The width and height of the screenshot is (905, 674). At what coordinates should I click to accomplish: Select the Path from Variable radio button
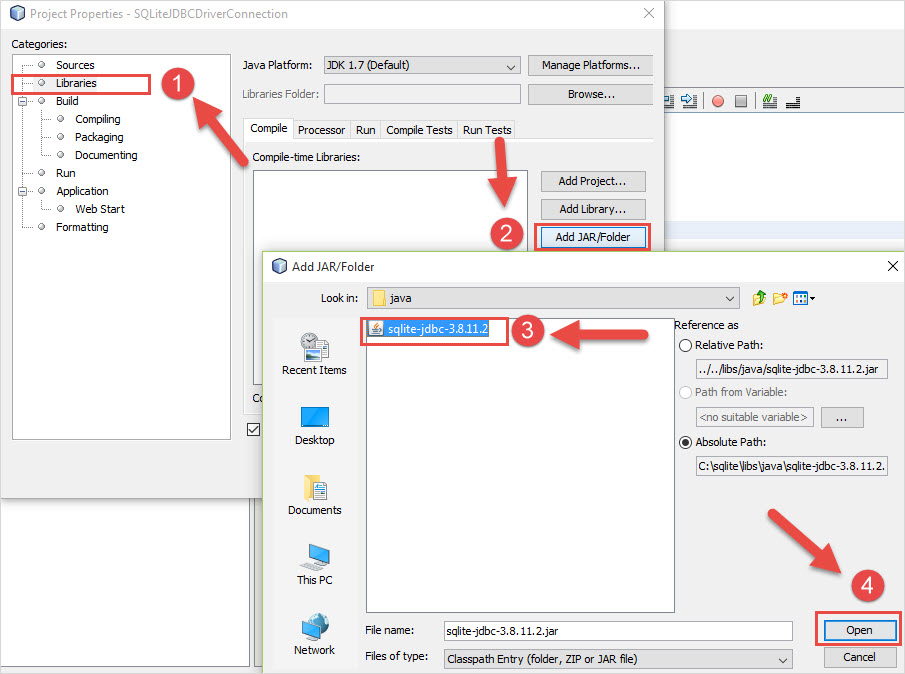click(x=685, y=392)
